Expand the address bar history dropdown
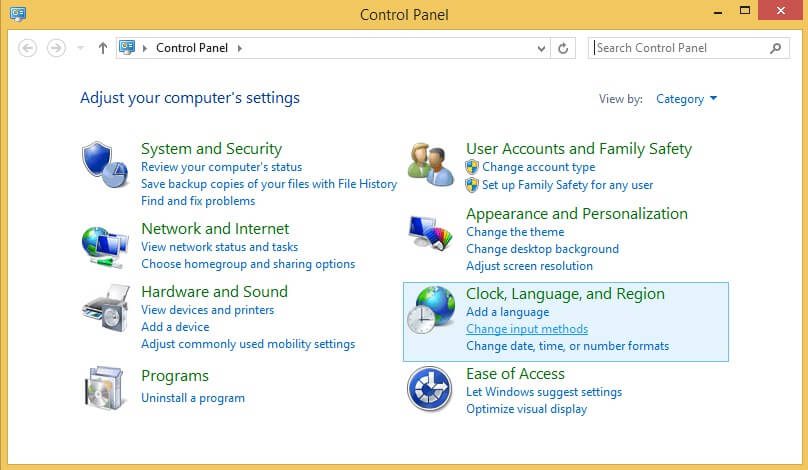 pos(542,48)
